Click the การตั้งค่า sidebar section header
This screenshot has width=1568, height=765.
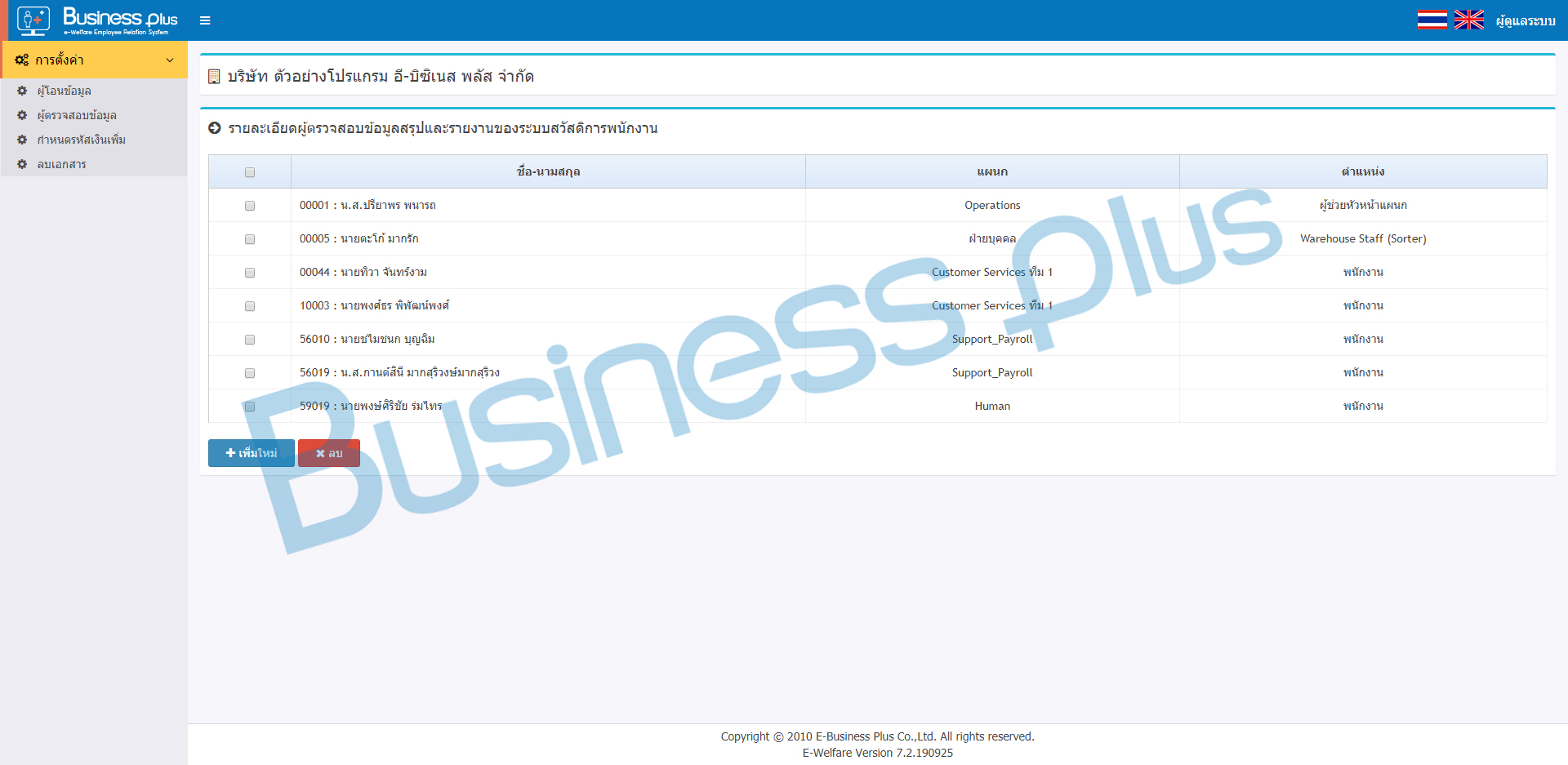click(x=94, y=60)
